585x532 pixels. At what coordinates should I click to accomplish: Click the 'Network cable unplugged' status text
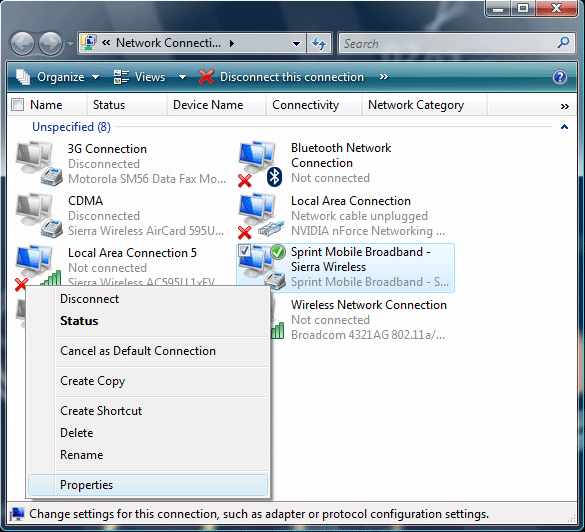[359, 216]
